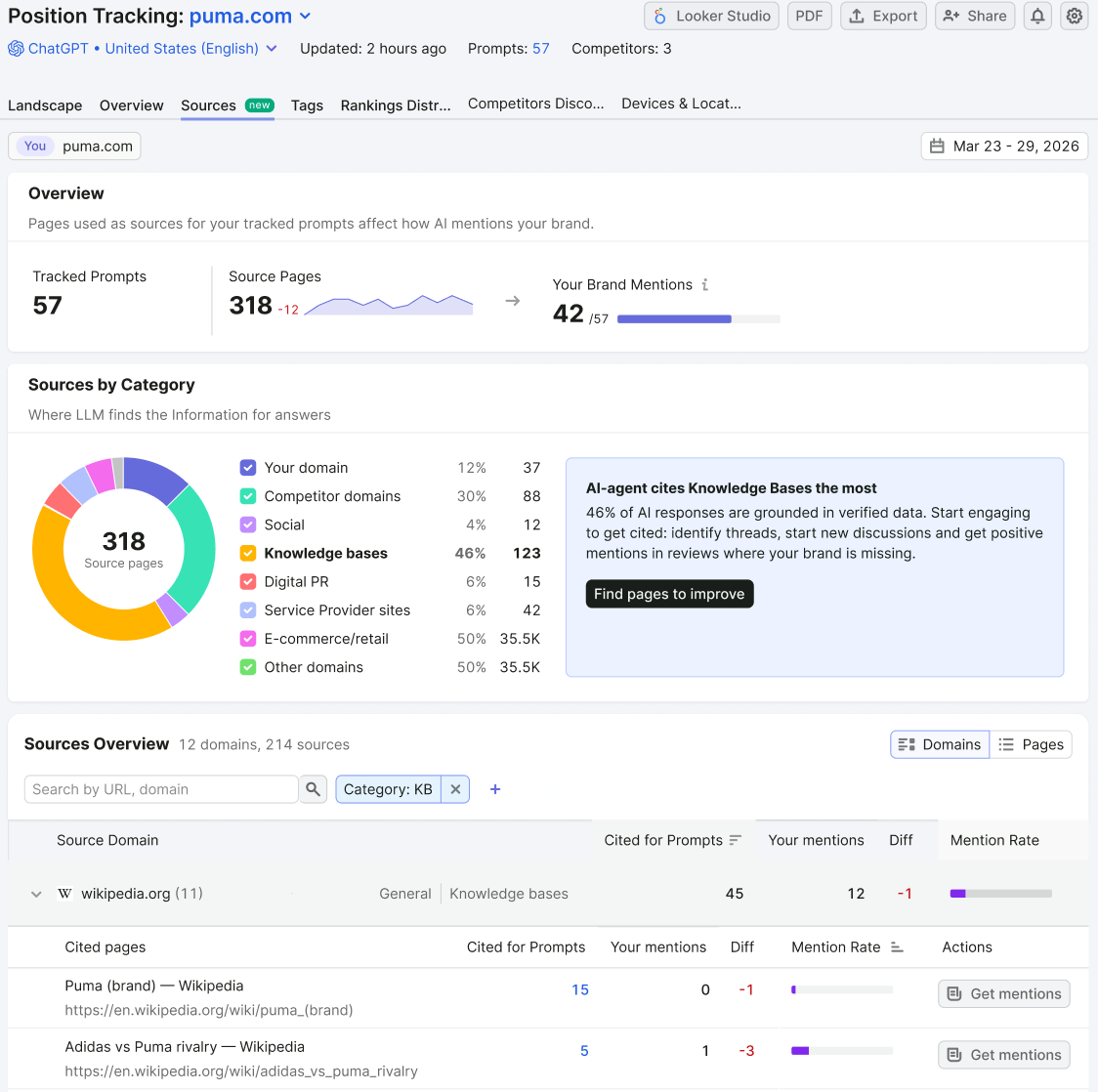Click the teal Competitor domains donut segment
The image size is (1098, 1092).
(x=198, y=550)
